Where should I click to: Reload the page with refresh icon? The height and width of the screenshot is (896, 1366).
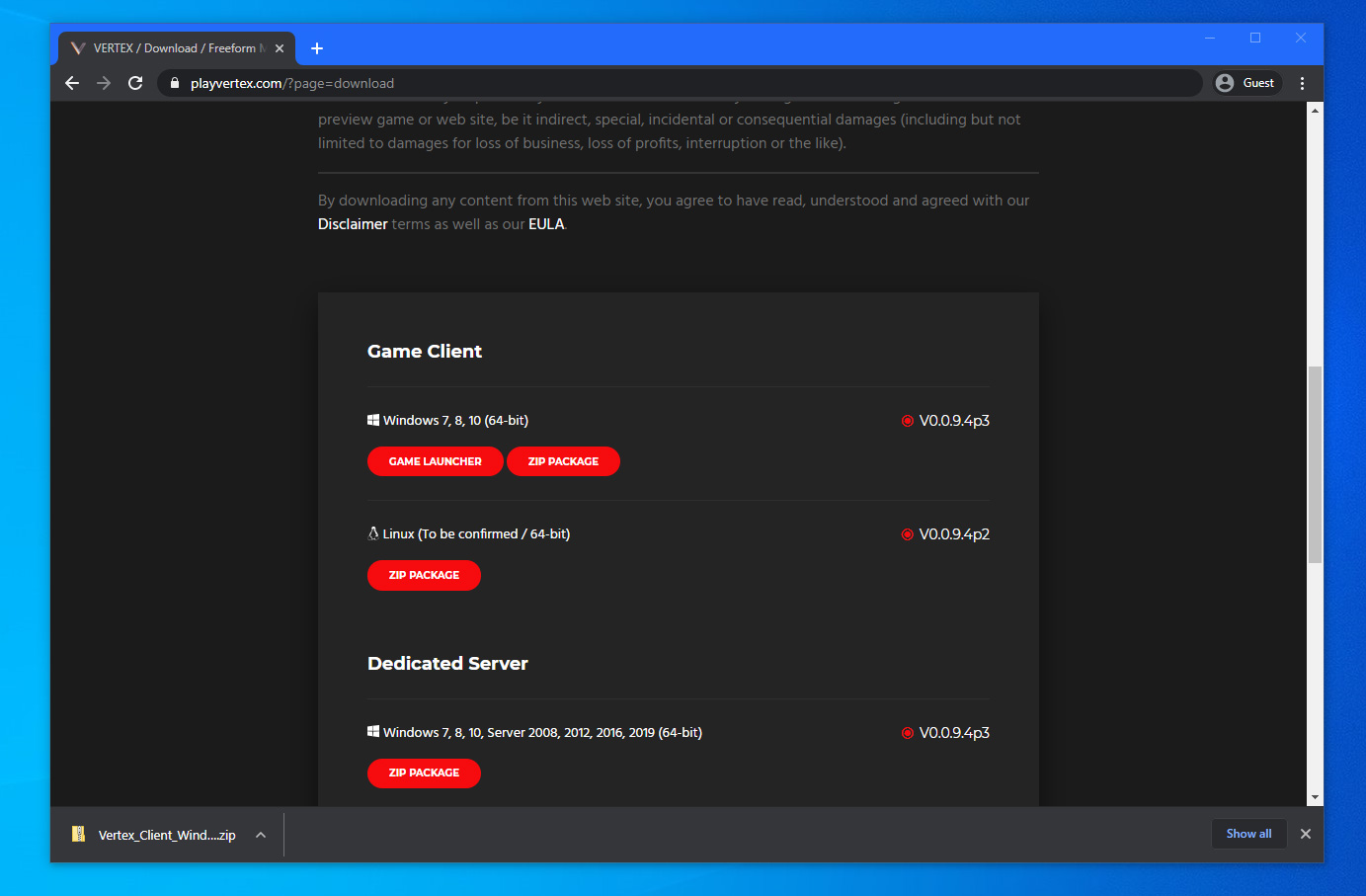[135, 83]
